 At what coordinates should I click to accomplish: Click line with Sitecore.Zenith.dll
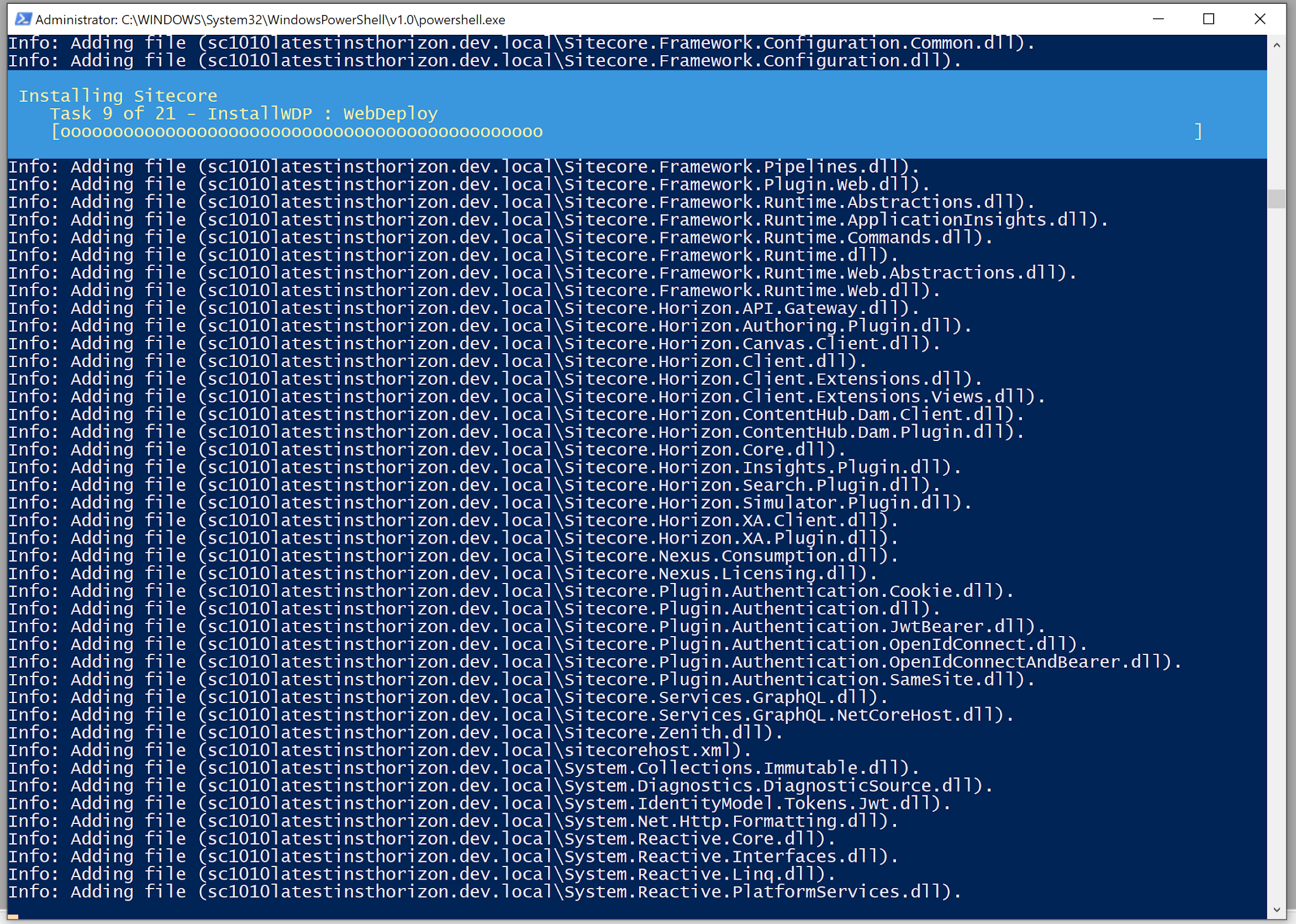point(396,734)
